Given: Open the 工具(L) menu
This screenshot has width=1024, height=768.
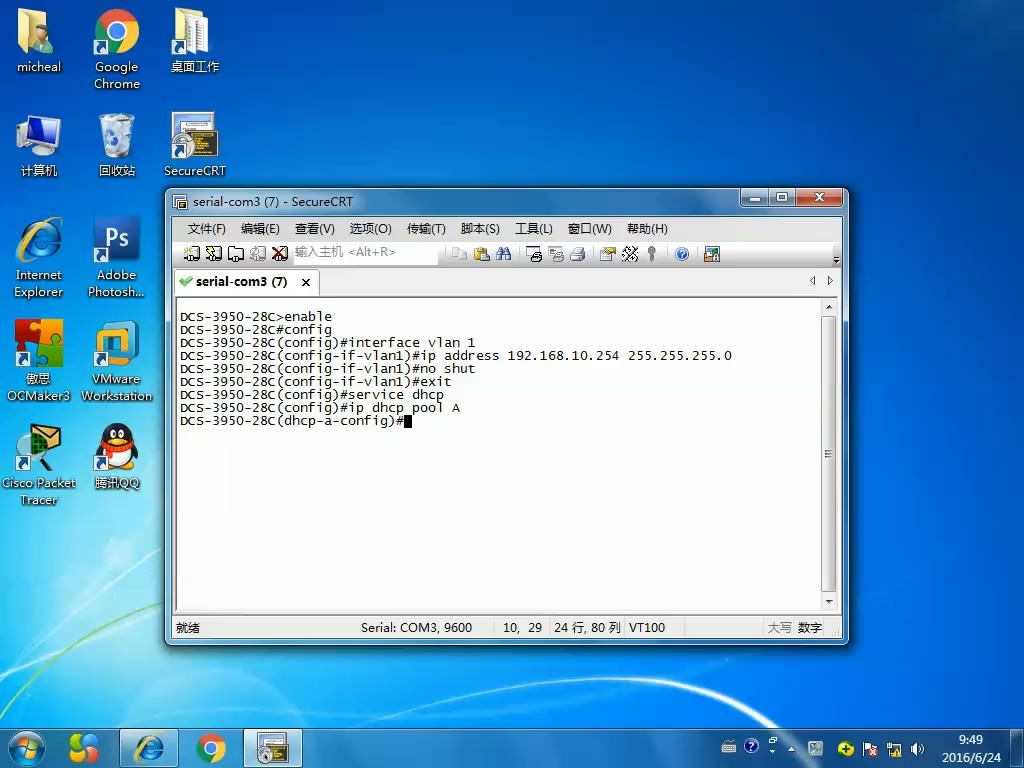Looking at the screenshot, I should tap(534, 229).
